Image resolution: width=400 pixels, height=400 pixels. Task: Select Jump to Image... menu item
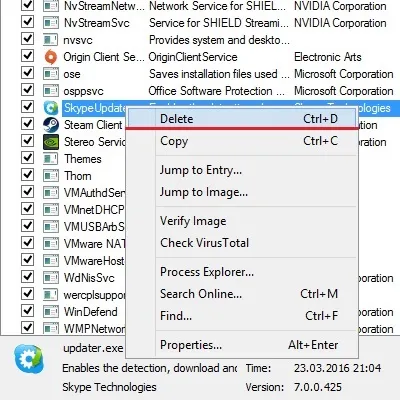pyautogui.click(x=242, y=192)
